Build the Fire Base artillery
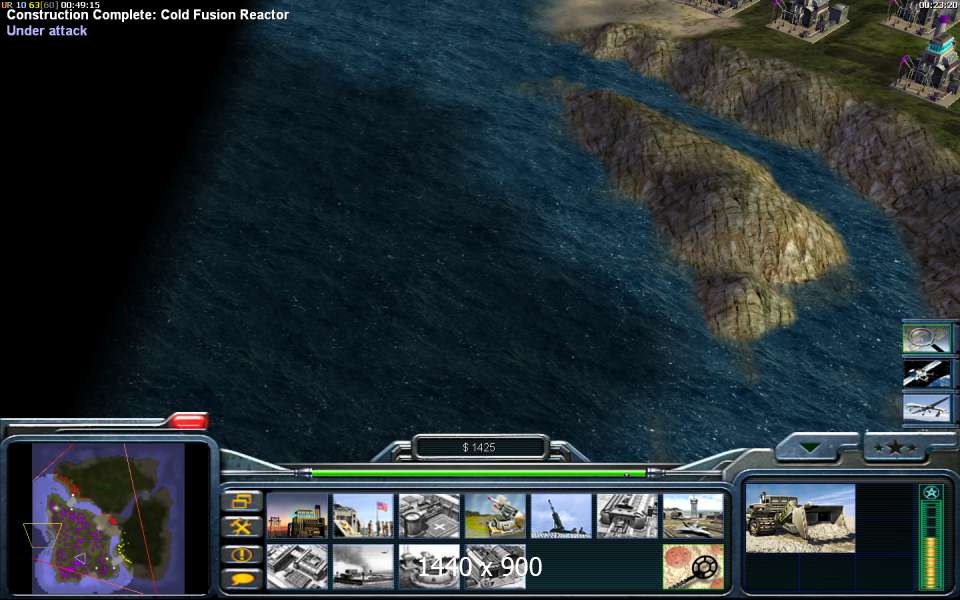This screenshot has height=600, width=960. coord(561,516)
